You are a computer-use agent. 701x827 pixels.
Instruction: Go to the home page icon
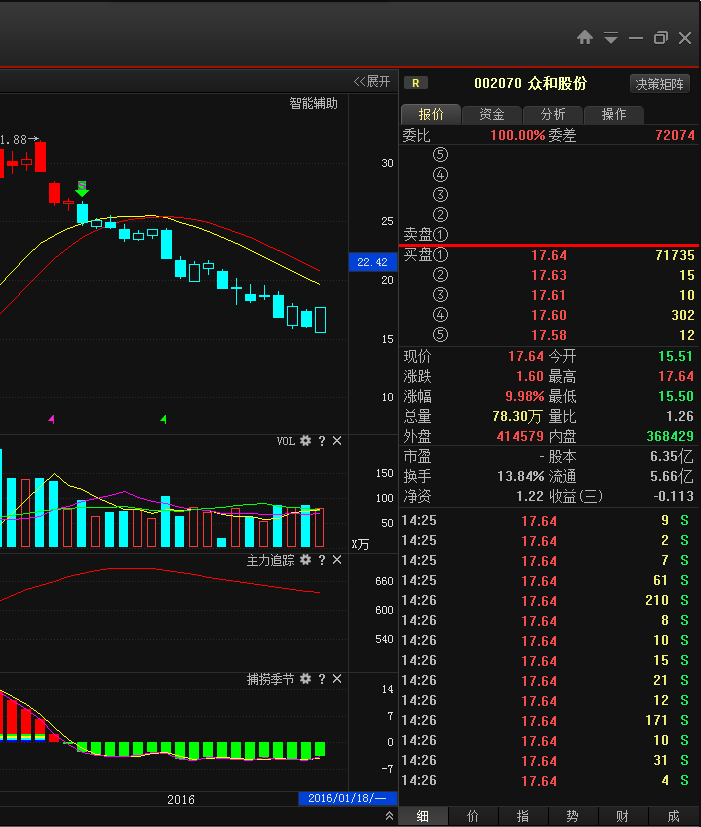pos(584,37)
